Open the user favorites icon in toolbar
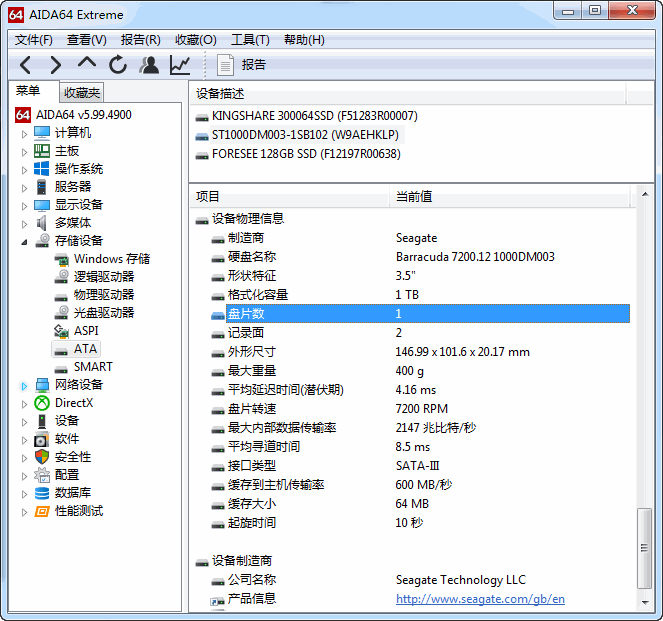Screen dimensions: 663x621 [149, 65]
